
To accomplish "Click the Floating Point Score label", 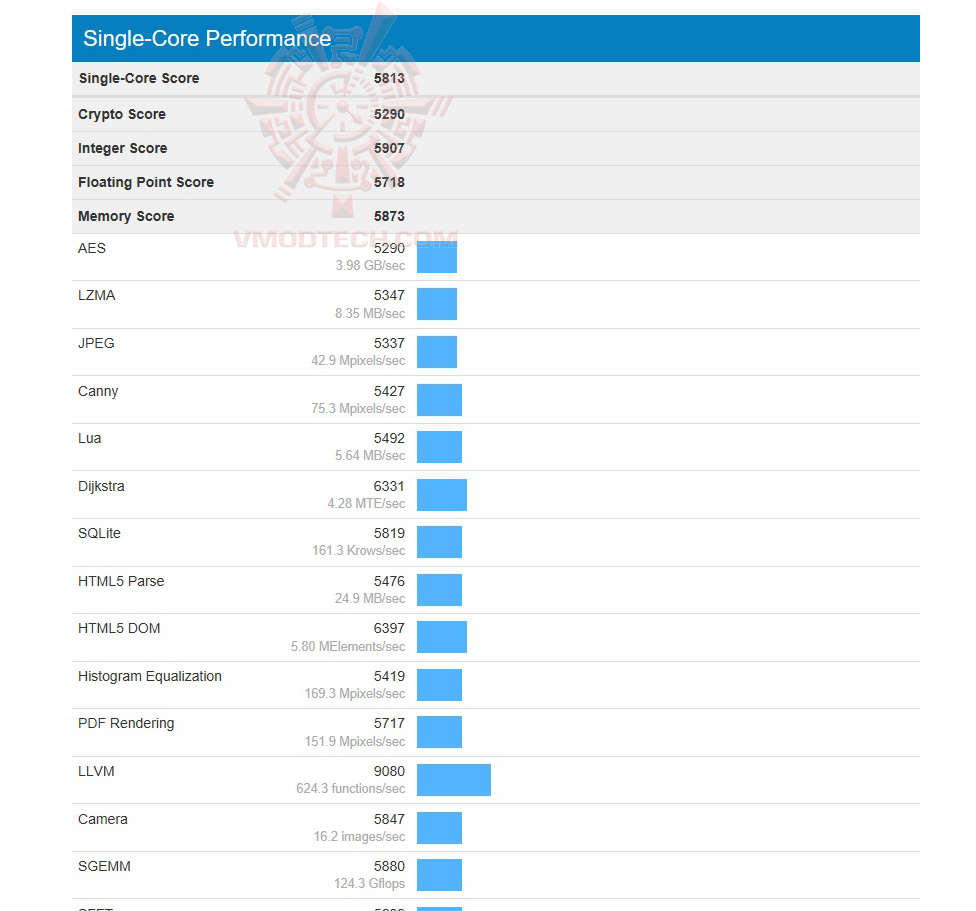I will (146, 183).
